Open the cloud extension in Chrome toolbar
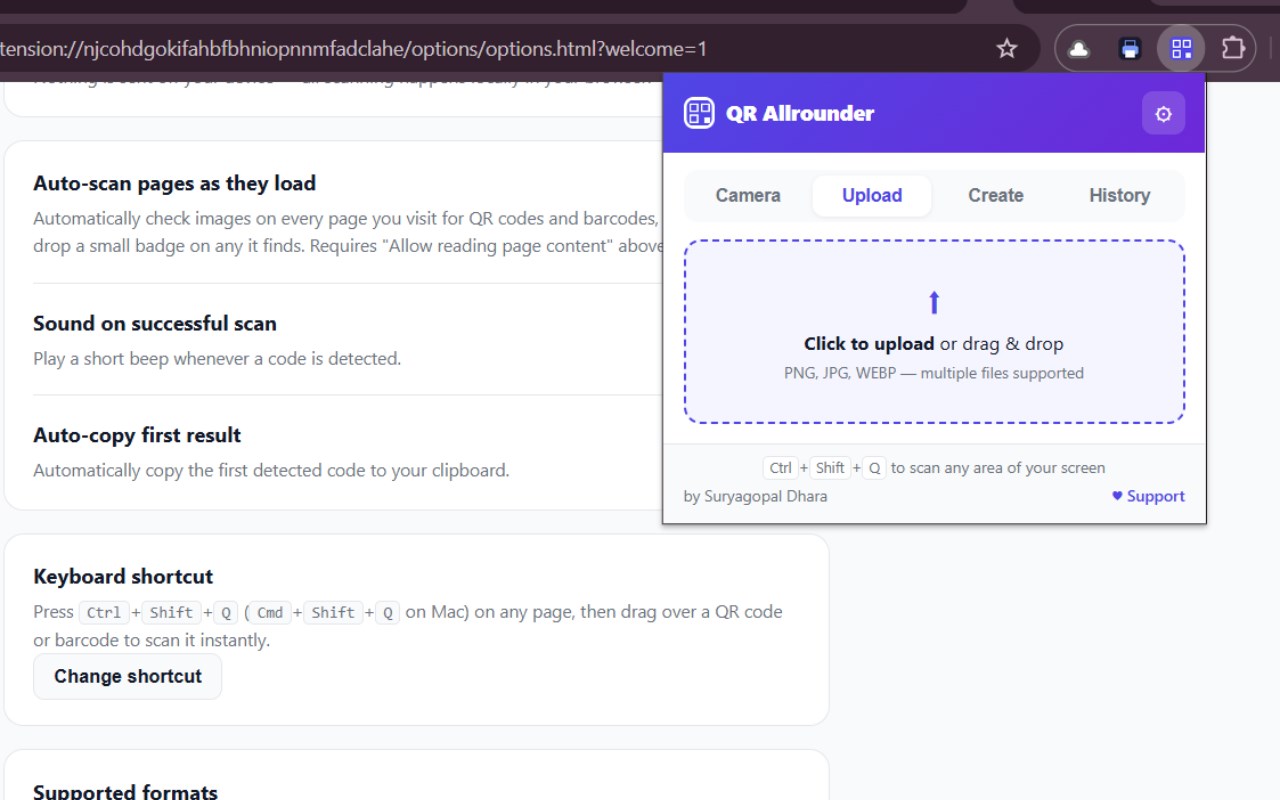Screen dimensions: 1280x800 pyautogui.click(x=1079, y=48)
